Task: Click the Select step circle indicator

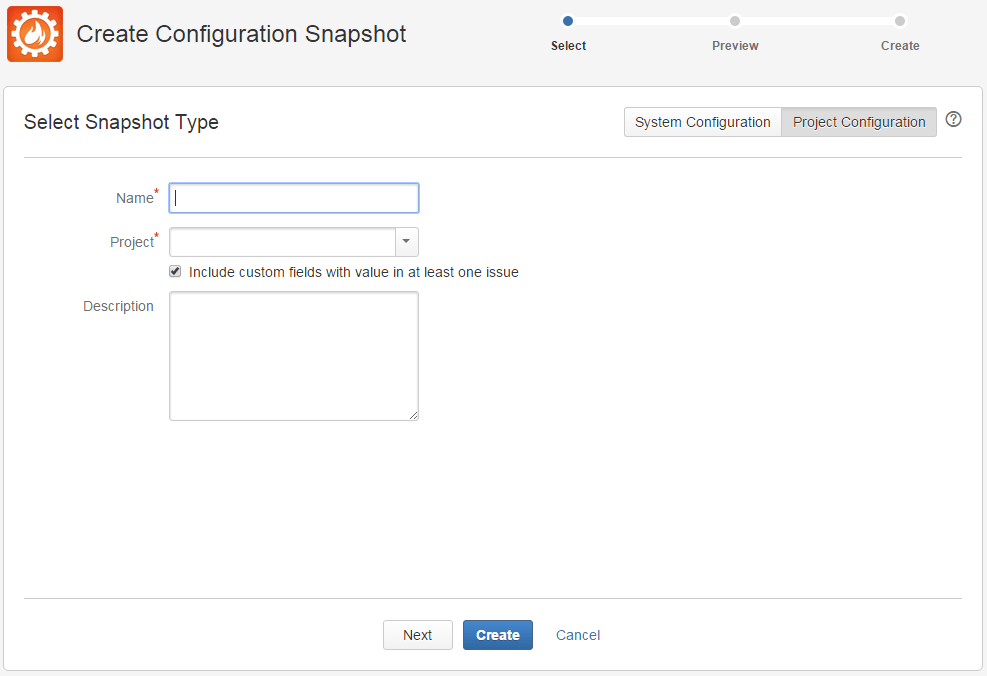Action: (568, 21)
